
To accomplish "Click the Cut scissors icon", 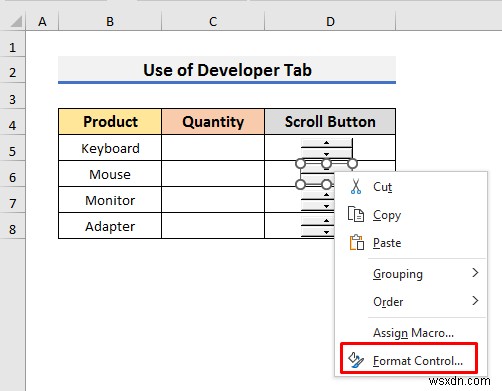I will point(356,187).
